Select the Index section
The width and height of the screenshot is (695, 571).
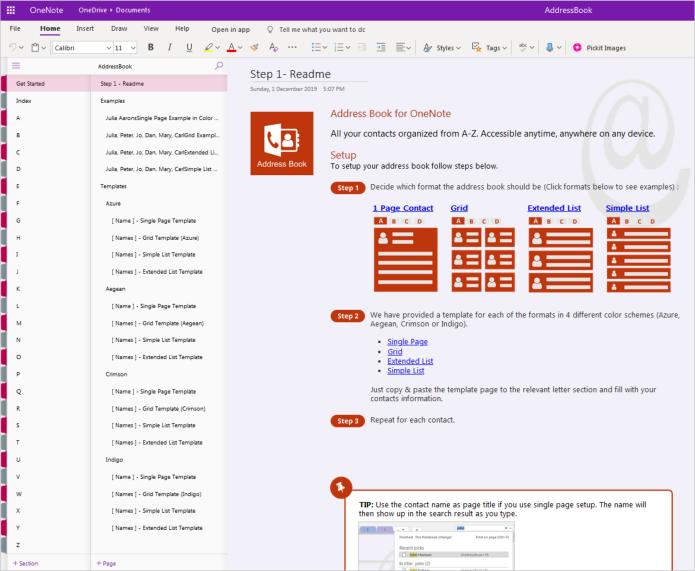[49, 101]
